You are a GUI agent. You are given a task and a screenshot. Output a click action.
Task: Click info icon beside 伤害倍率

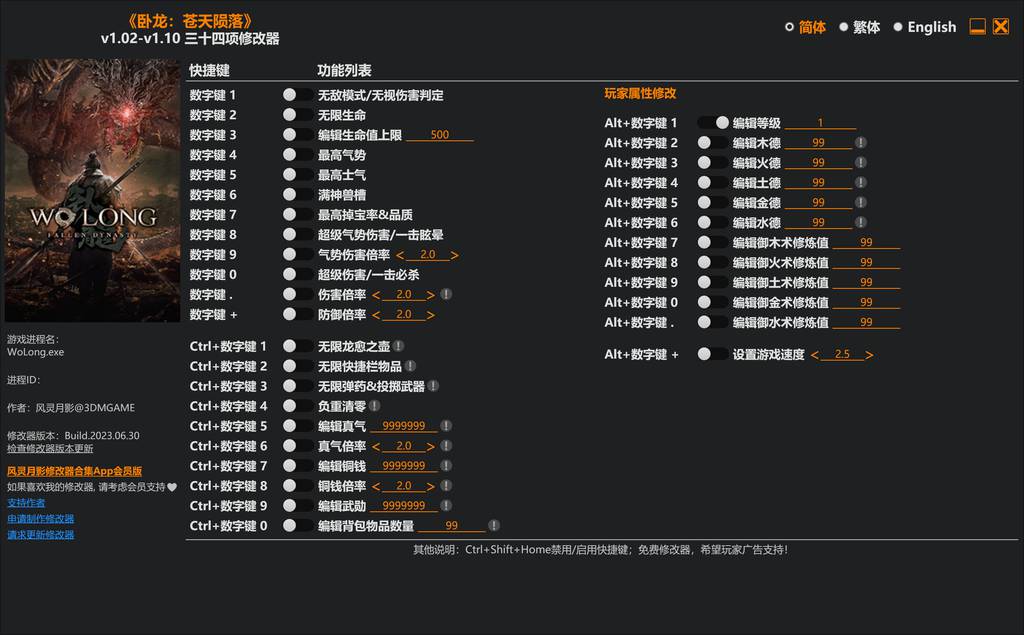click(446, 295)
